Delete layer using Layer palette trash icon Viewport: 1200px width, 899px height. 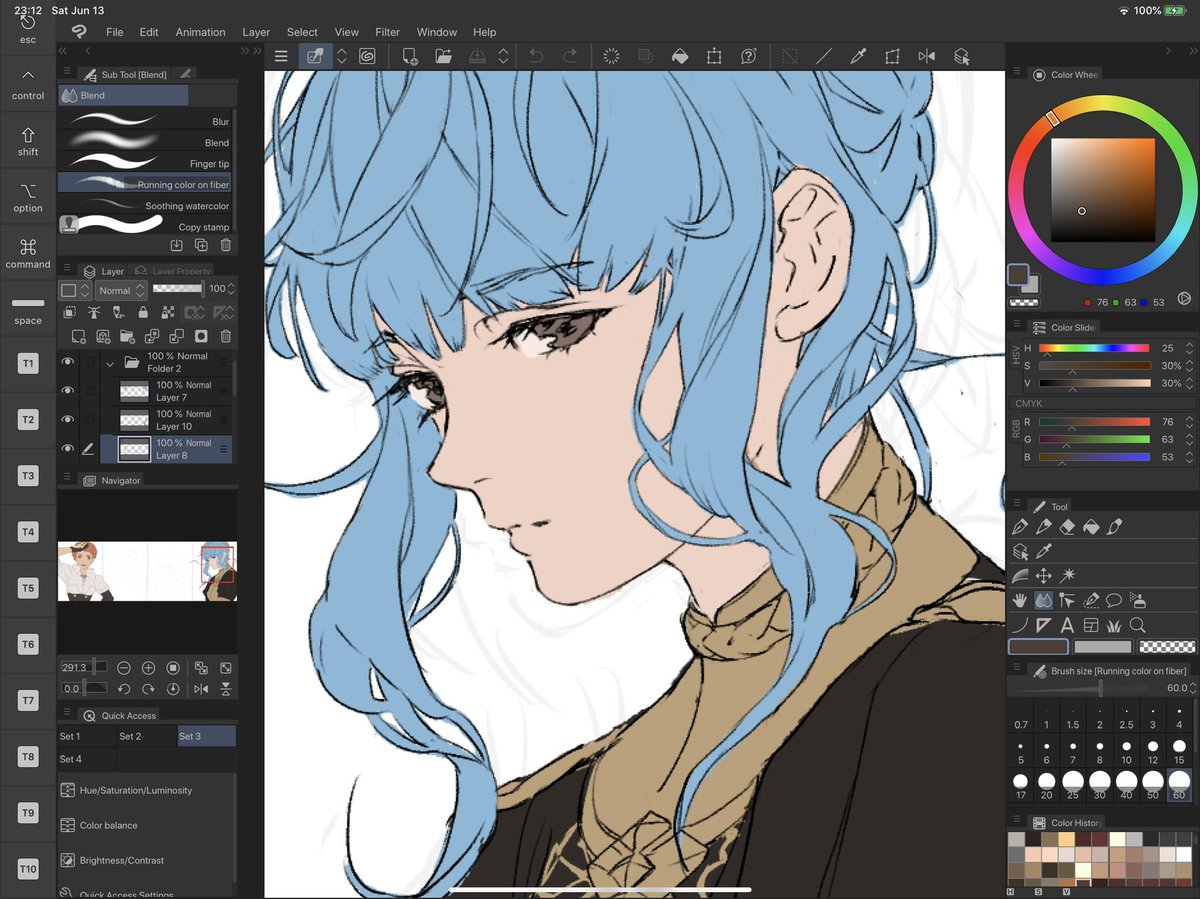point(226,337)
